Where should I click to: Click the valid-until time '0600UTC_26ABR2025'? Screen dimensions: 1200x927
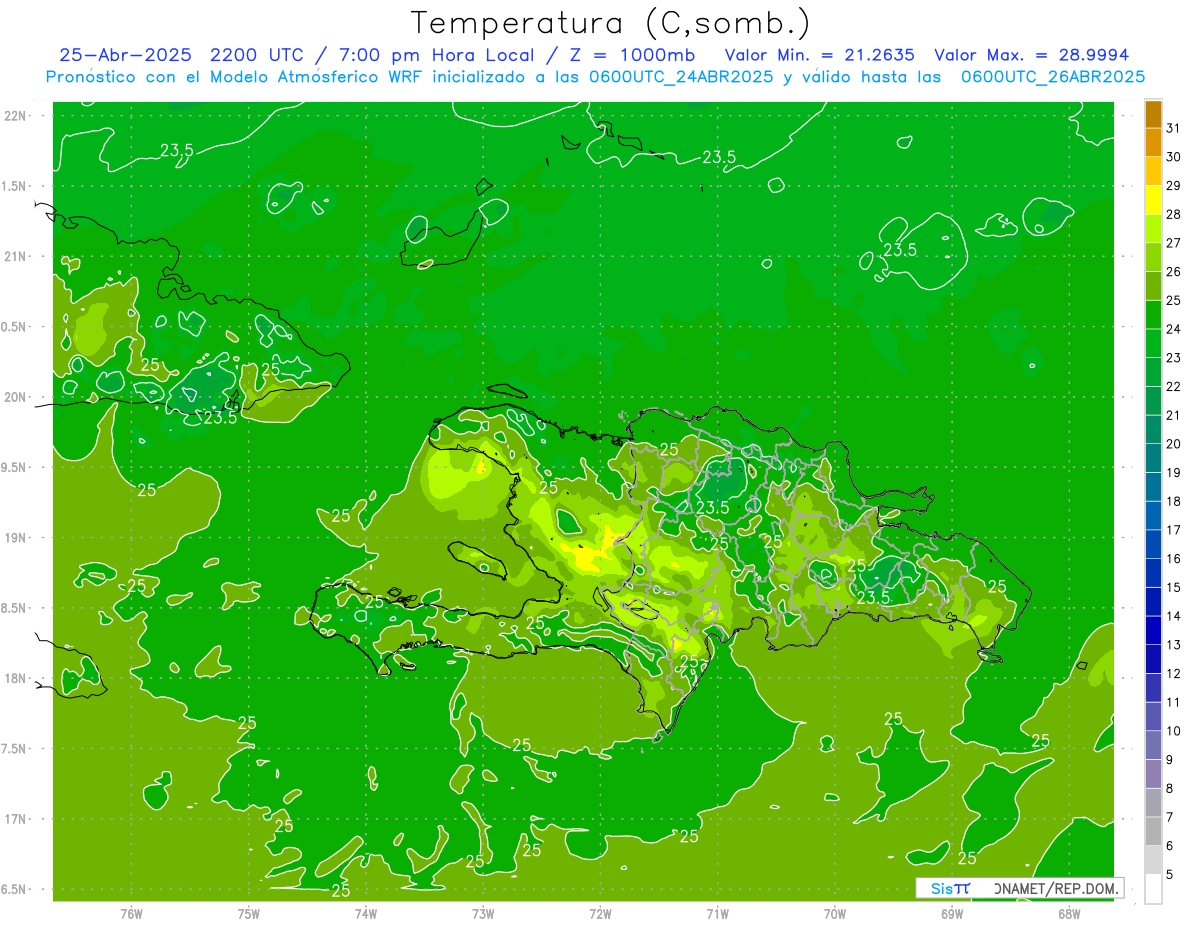1053,77
